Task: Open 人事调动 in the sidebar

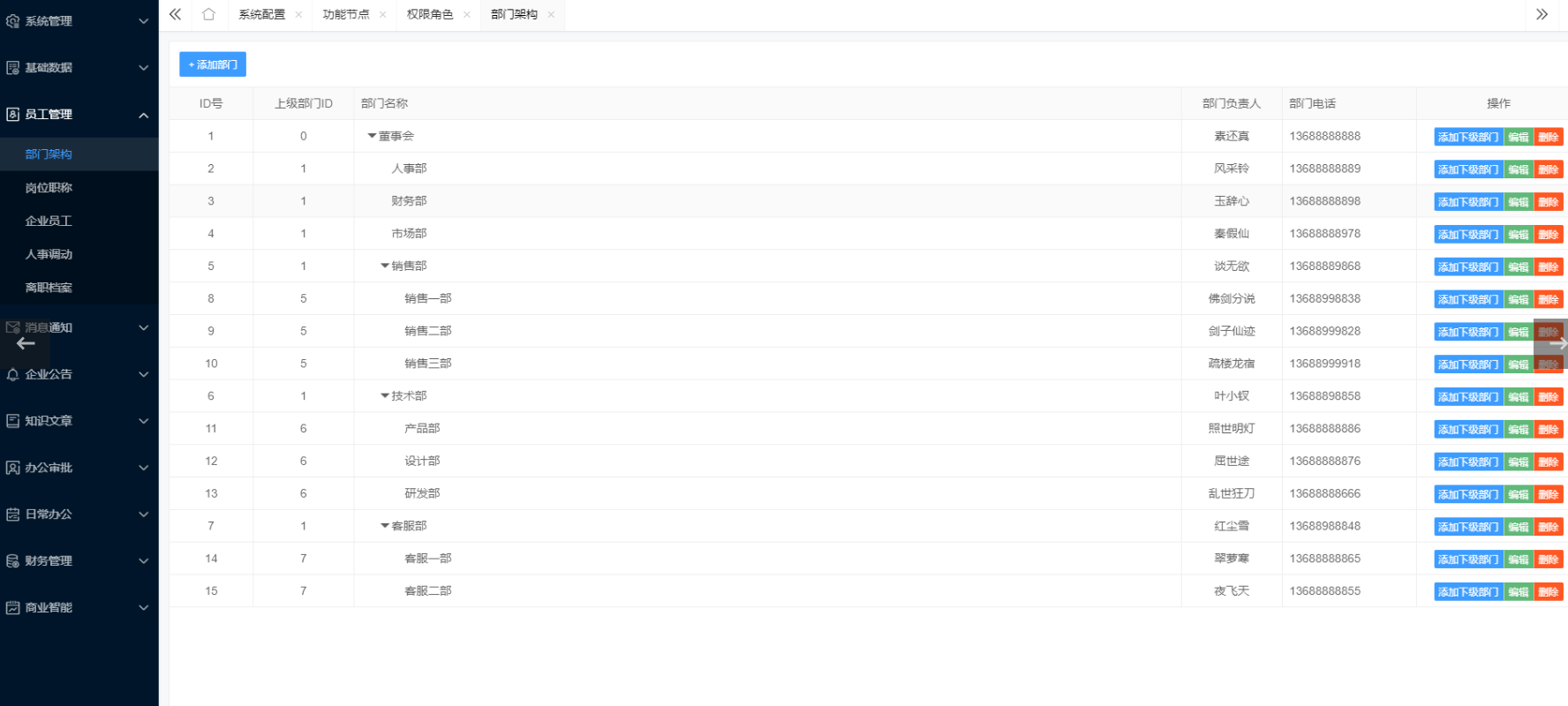Action: coord(49,254)
